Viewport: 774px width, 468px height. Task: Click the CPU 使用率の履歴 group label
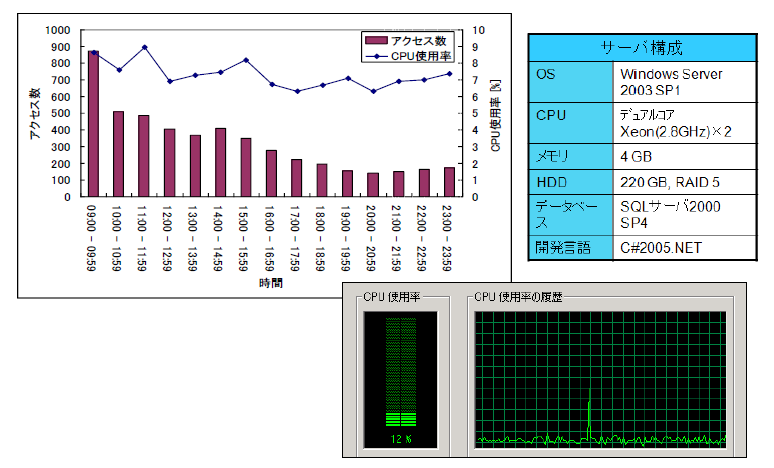click(x=518, y=297)
